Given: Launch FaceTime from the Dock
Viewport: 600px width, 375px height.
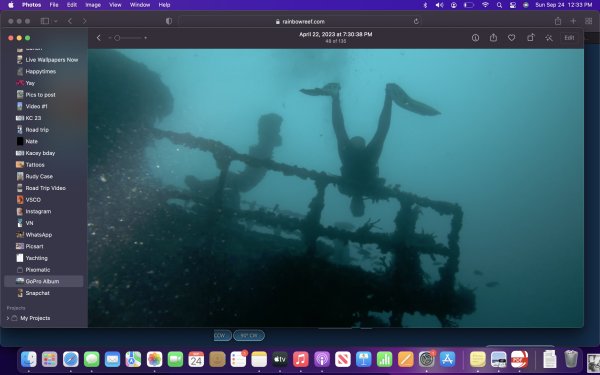Looking at the screenshot, I should pos(175,359).
